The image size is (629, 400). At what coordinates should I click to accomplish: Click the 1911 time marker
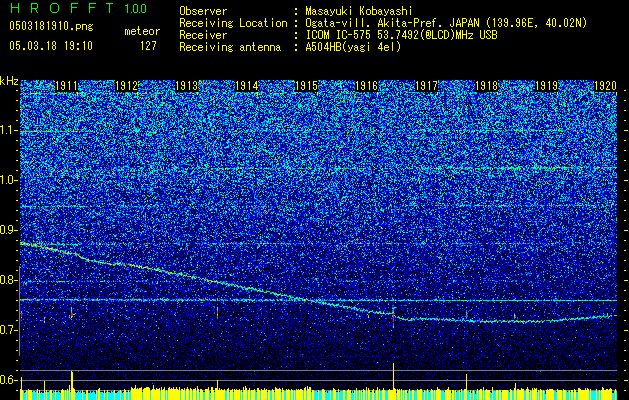click(x=67, y=86)
